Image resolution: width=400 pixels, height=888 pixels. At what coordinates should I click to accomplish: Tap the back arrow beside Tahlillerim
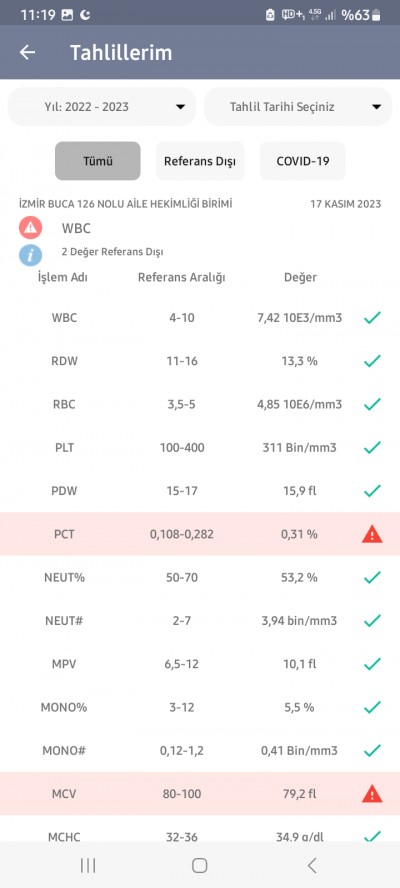point(27,53)
